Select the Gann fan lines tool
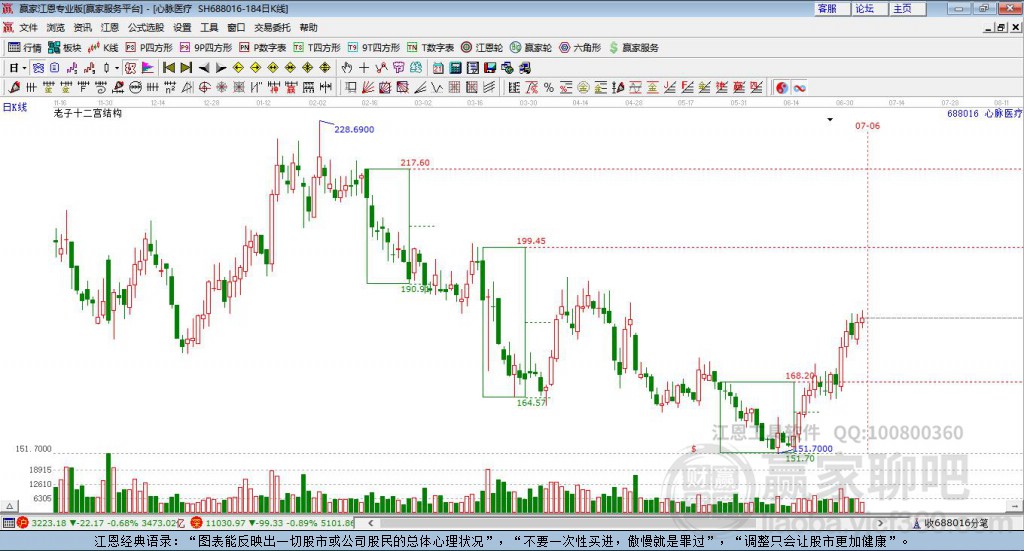The height and width of the screenshot is (551, 1024). click(368, 87)
